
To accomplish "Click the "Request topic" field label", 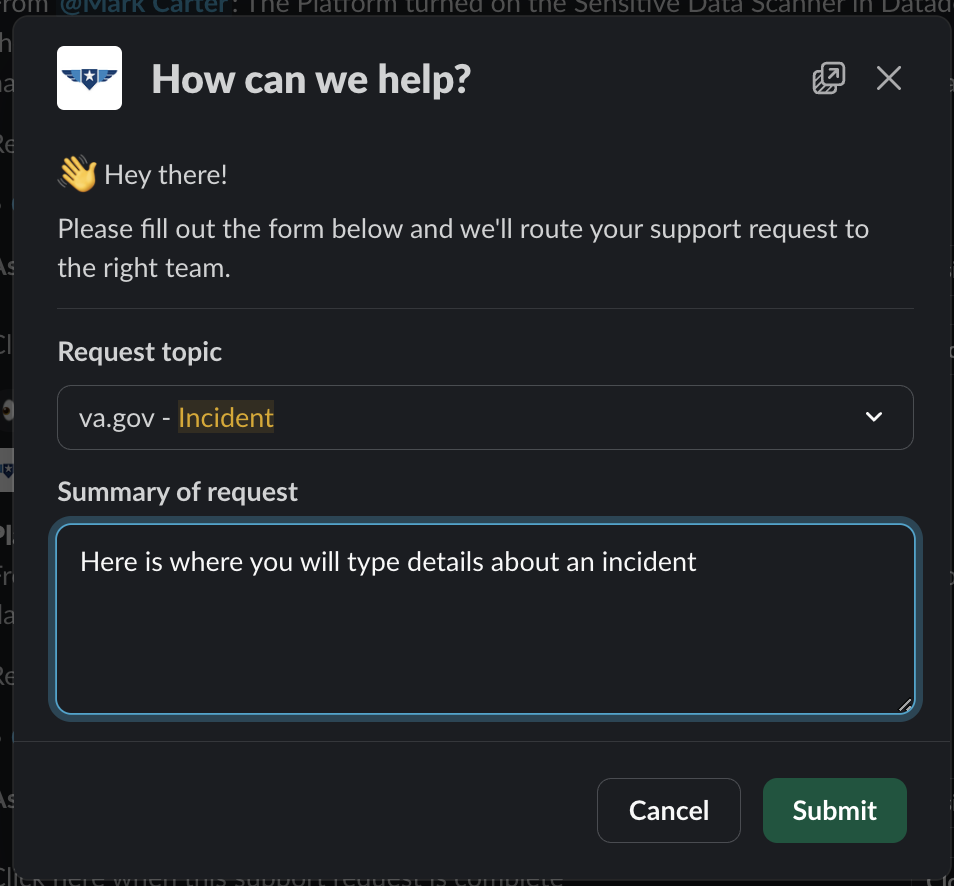I will point(140,352).
